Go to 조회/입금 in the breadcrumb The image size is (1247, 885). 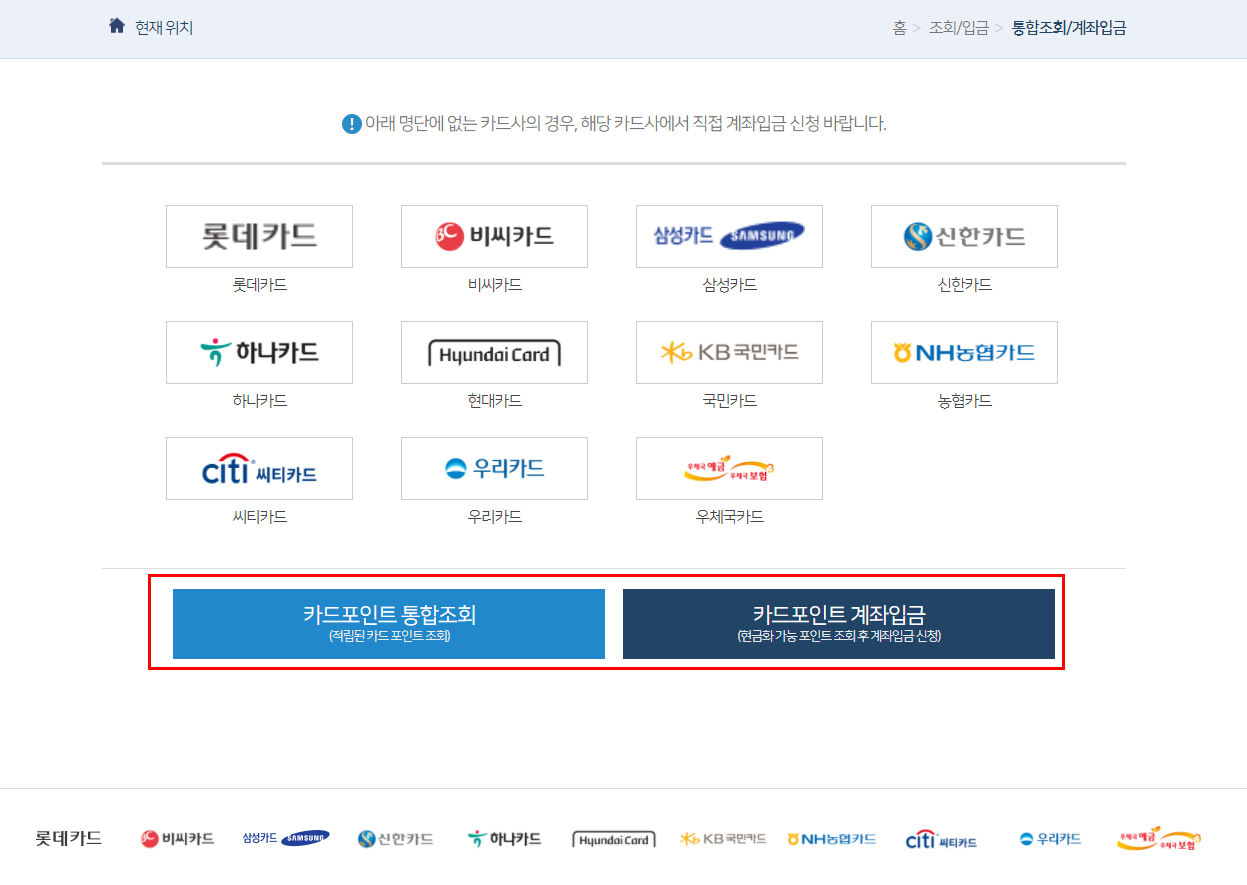(x=959, y=28)
